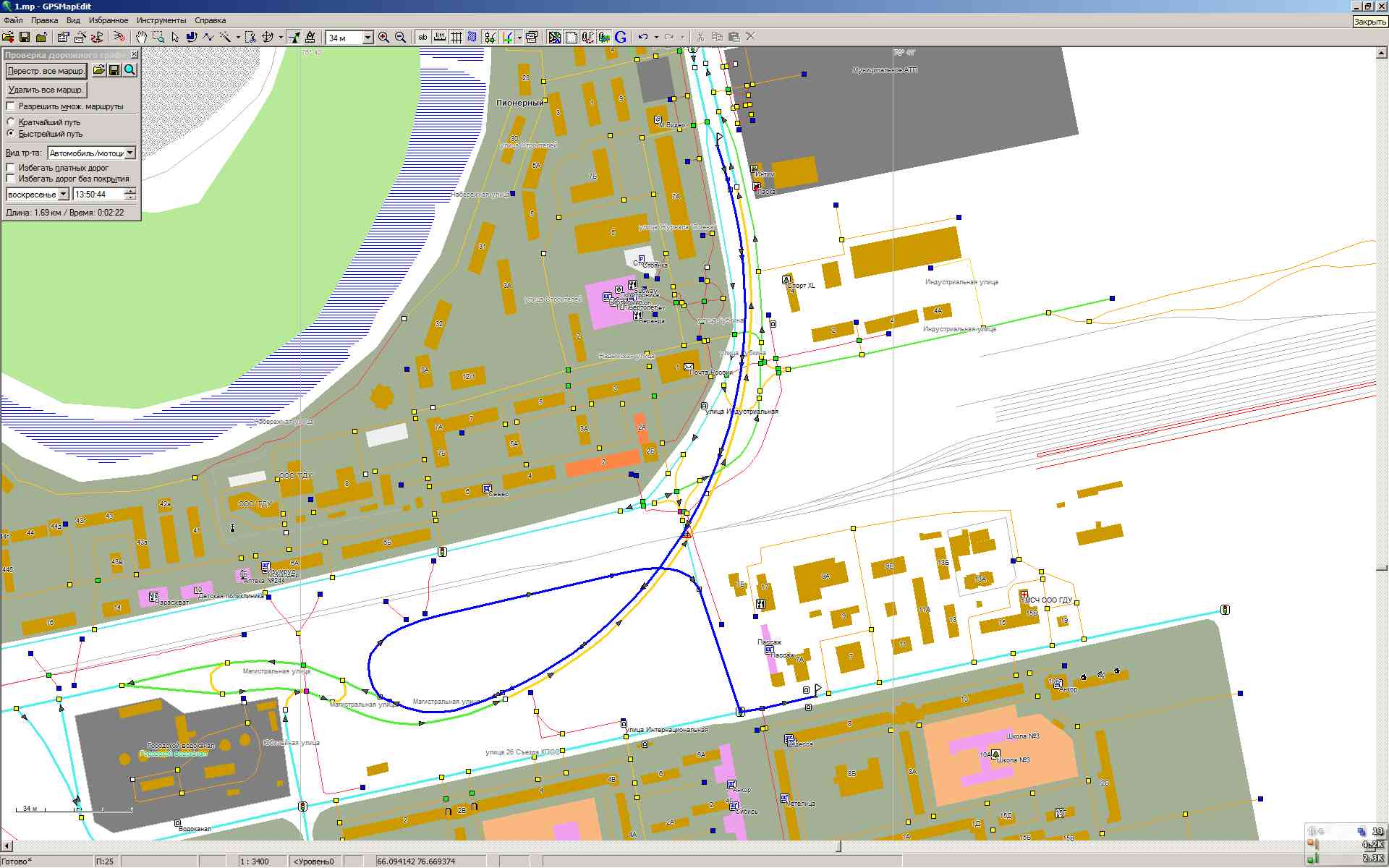The height and width of the screenshot is (868, 1389).
Task: Click the blue G Google maps icon
Action: coord(621,37)
